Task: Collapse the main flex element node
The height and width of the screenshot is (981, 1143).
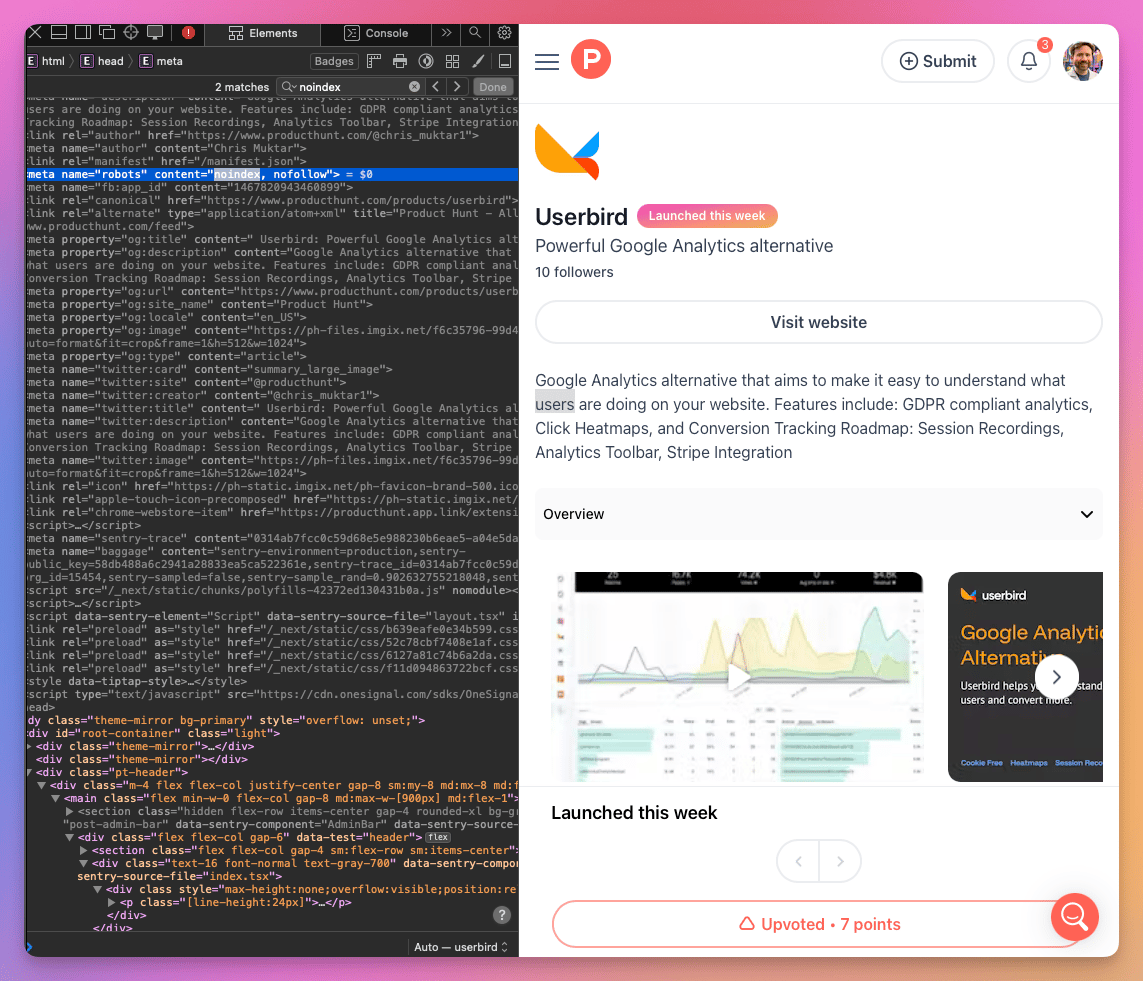Action: tap(55, 799)
